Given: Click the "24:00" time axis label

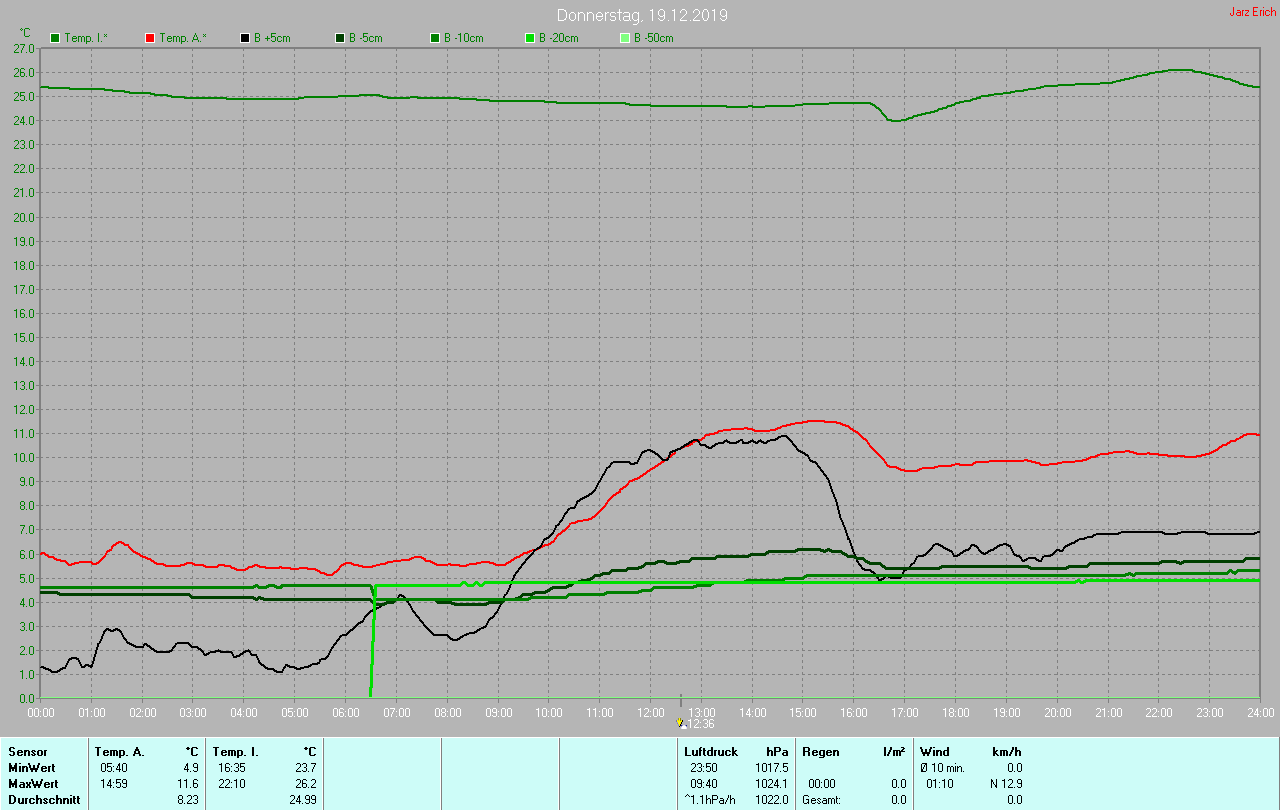Looking at the screenshot, I should point(1260,712).
